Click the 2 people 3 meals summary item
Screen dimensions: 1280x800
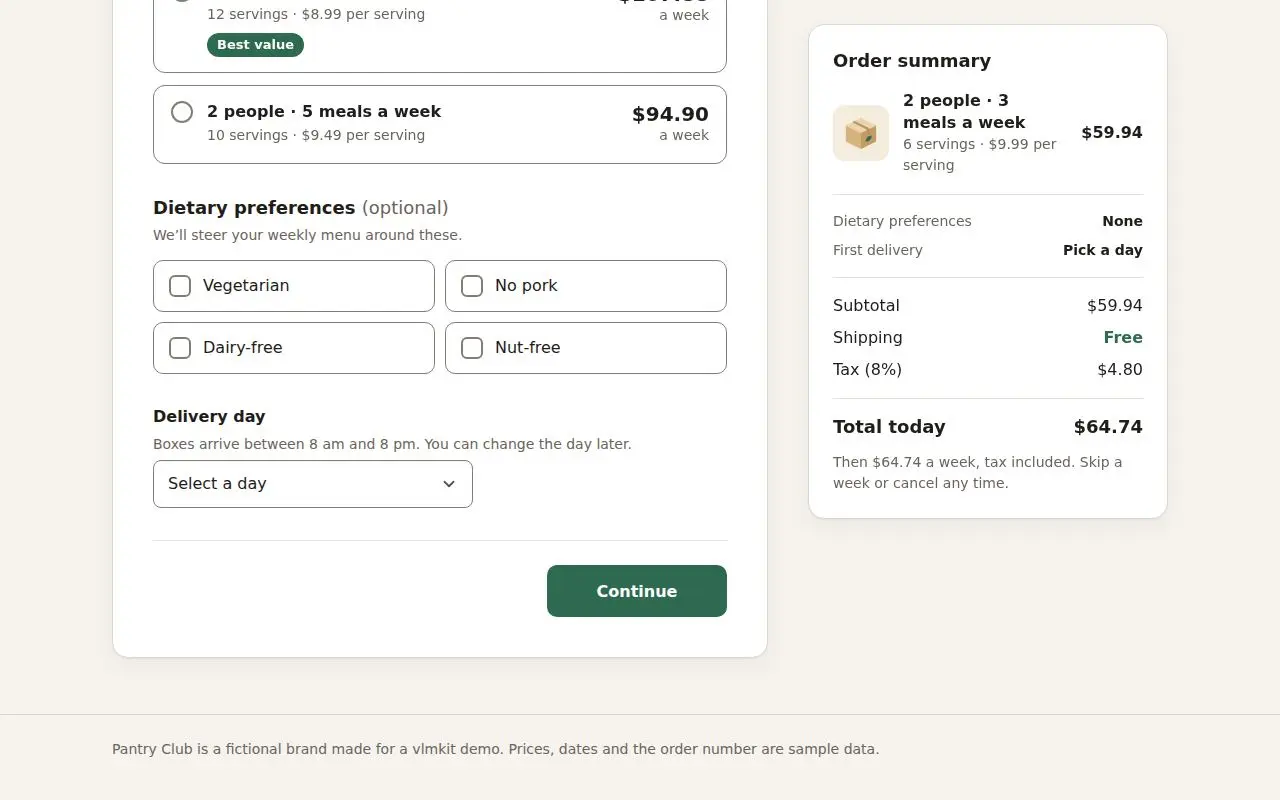click(x=988, y=133)
